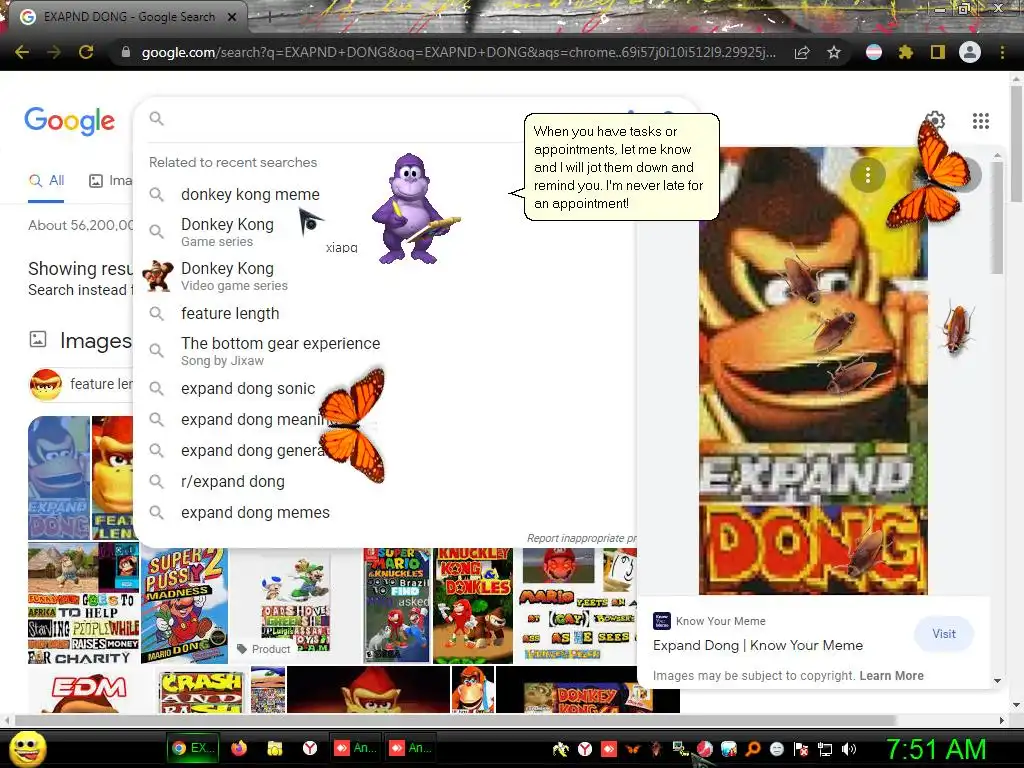Viewport: 1024px width, 768px height.
Task: Open the padlock site information
Action: (x=125, y=52)
